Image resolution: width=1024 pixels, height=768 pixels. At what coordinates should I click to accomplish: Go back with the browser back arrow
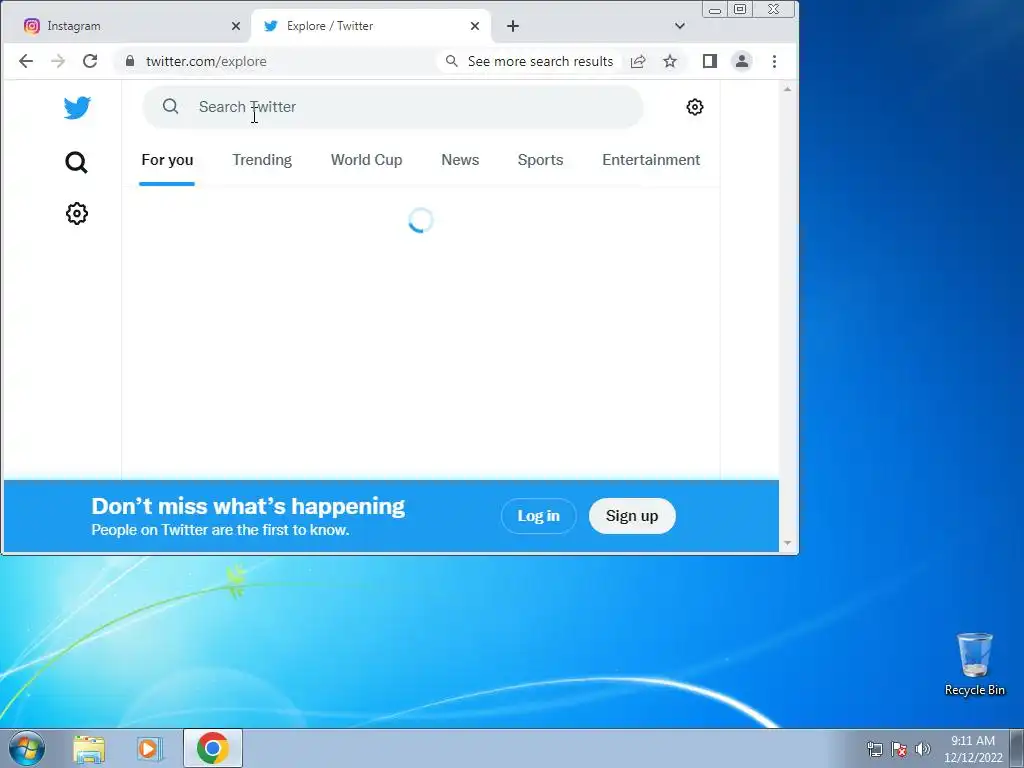(x=26, y=61)
